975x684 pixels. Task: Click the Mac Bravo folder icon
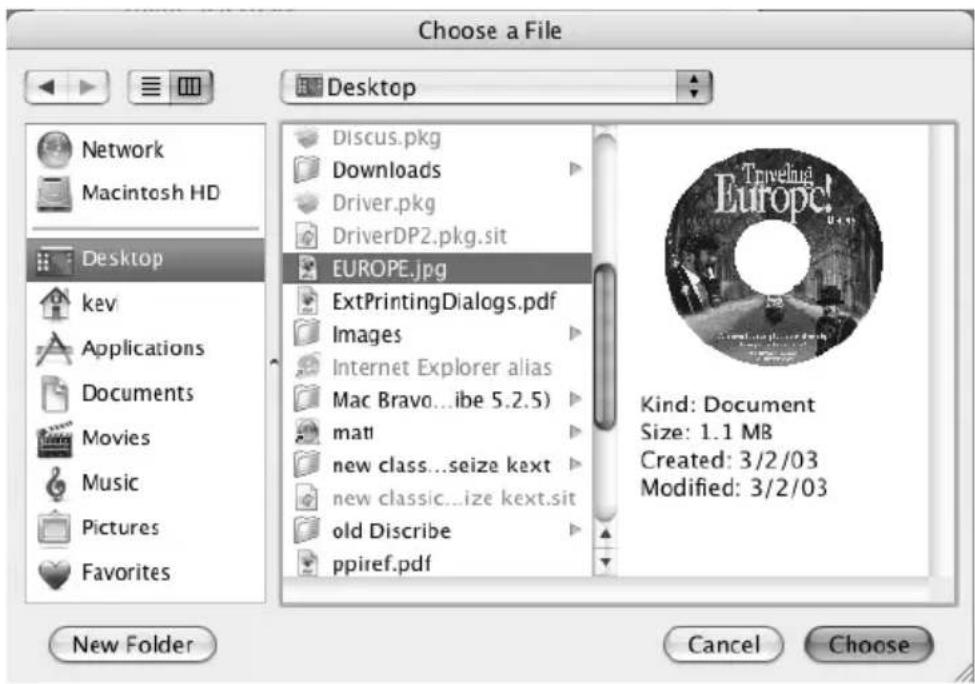(x=307, y=400)
